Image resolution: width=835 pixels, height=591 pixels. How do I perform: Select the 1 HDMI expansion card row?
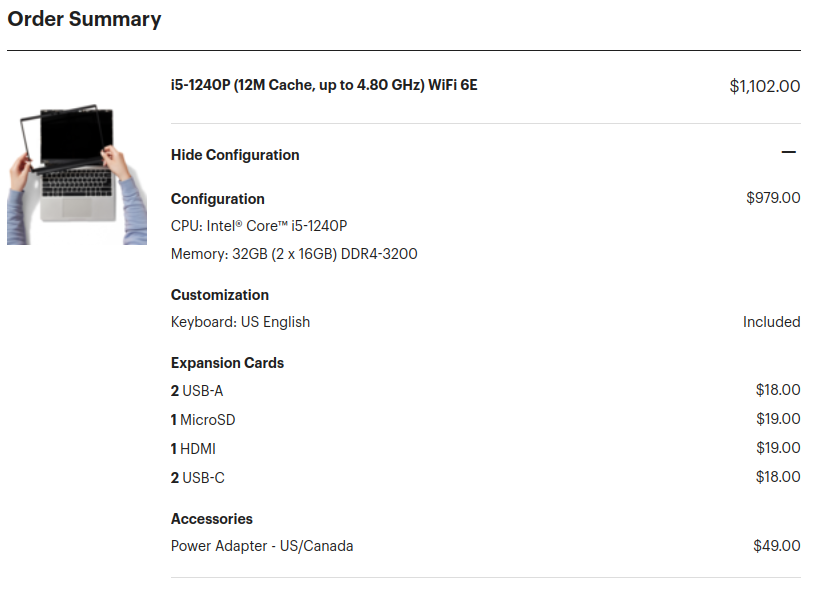pos(486,448)
